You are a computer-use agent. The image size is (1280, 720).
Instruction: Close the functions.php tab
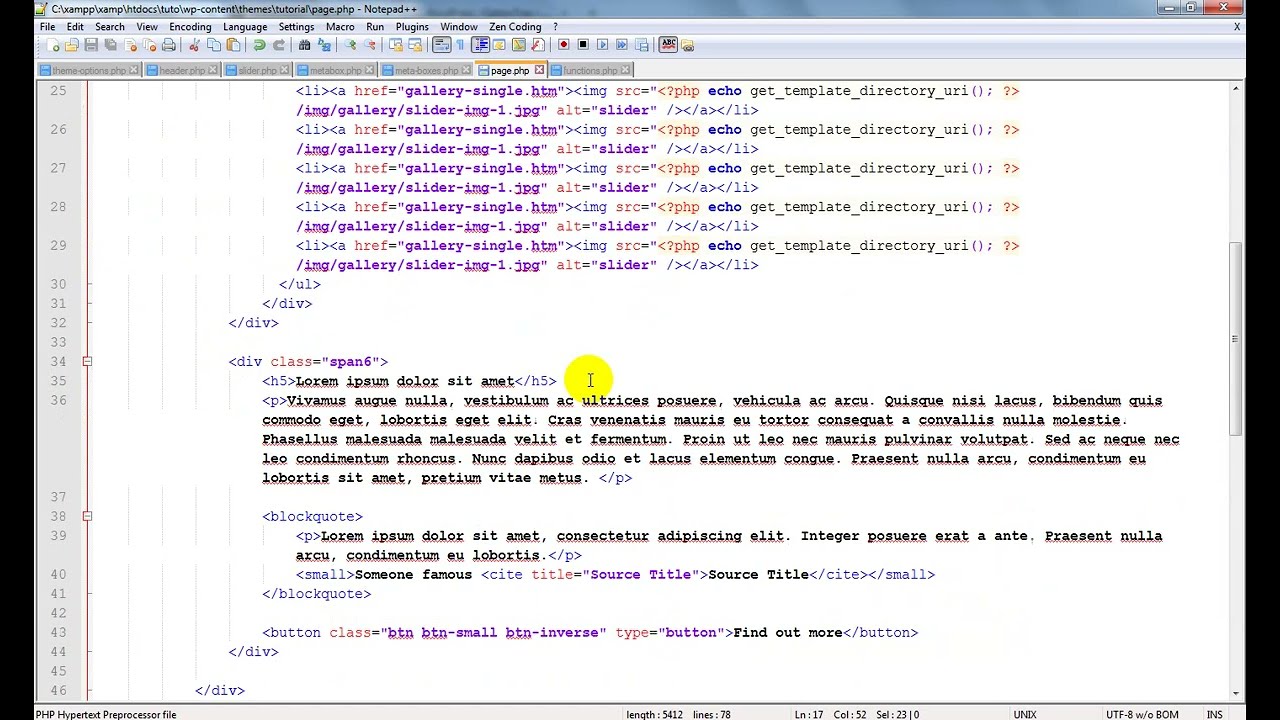coord(626,70)
